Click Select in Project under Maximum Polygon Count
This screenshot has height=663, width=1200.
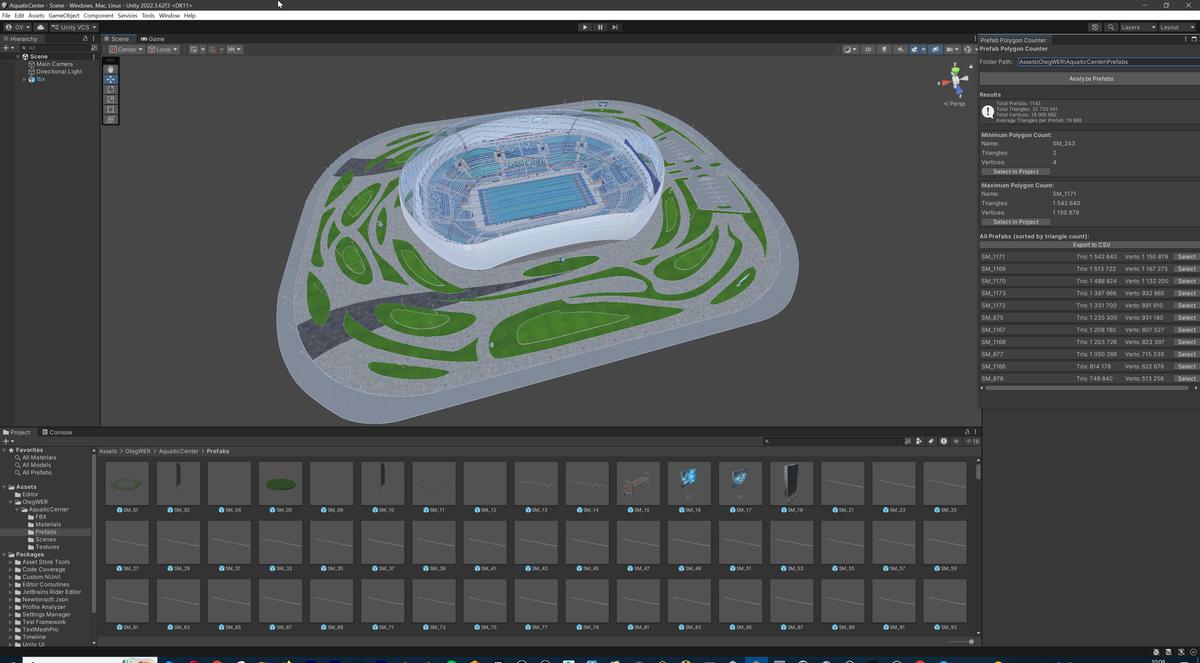tap(1016, 222)
